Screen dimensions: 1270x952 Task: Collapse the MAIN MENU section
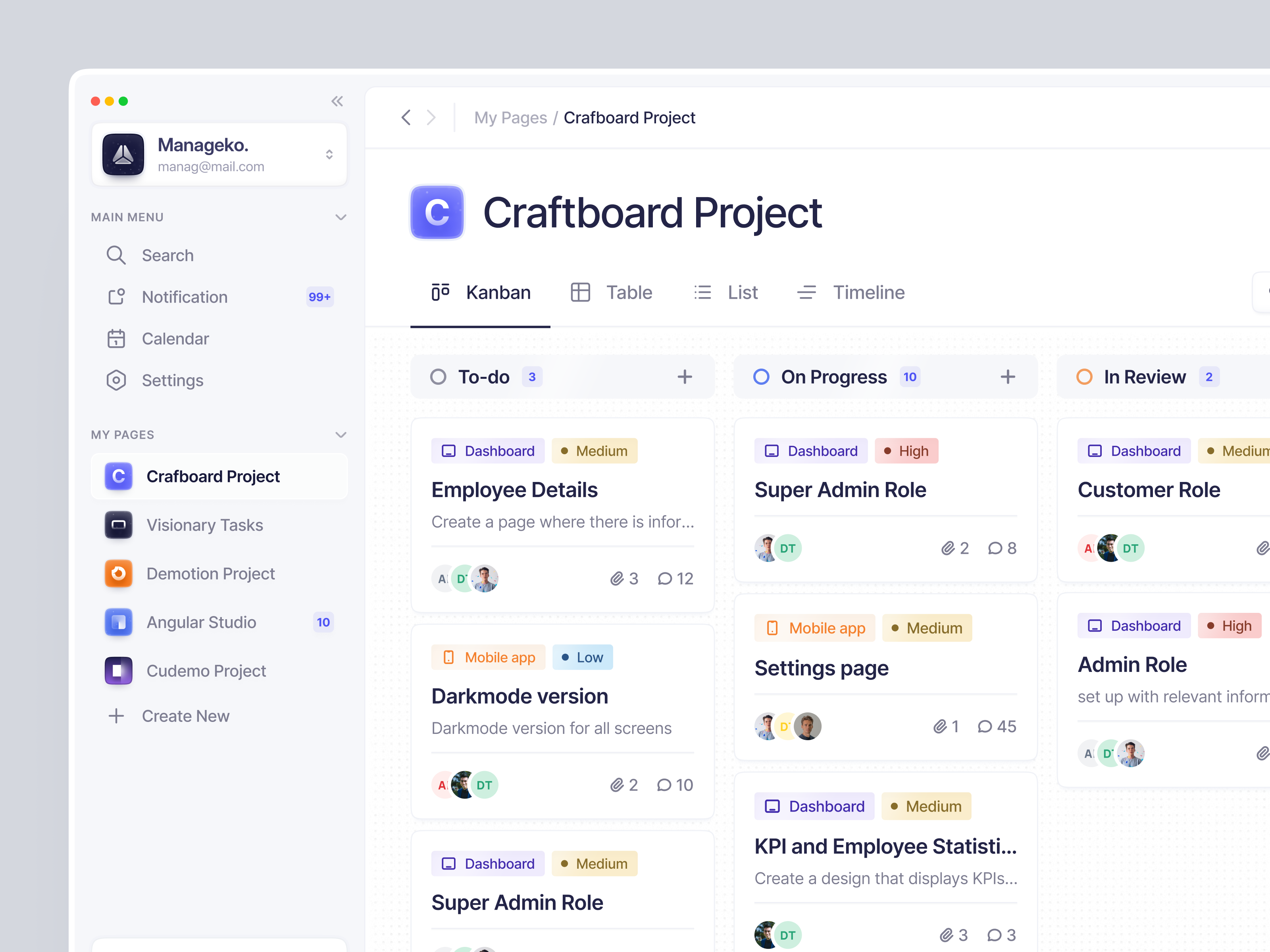(x=341, y=217)
